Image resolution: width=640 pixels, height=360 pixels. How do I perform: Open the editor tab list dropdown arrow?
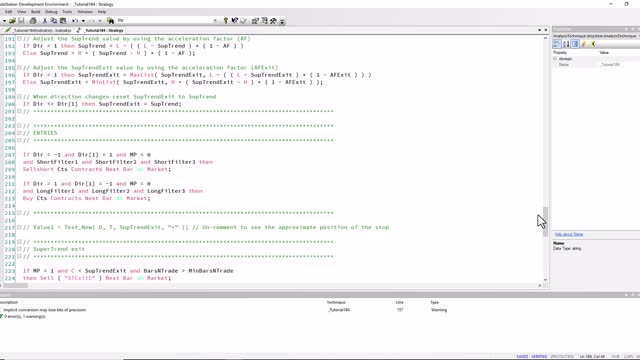coord(540,30)
